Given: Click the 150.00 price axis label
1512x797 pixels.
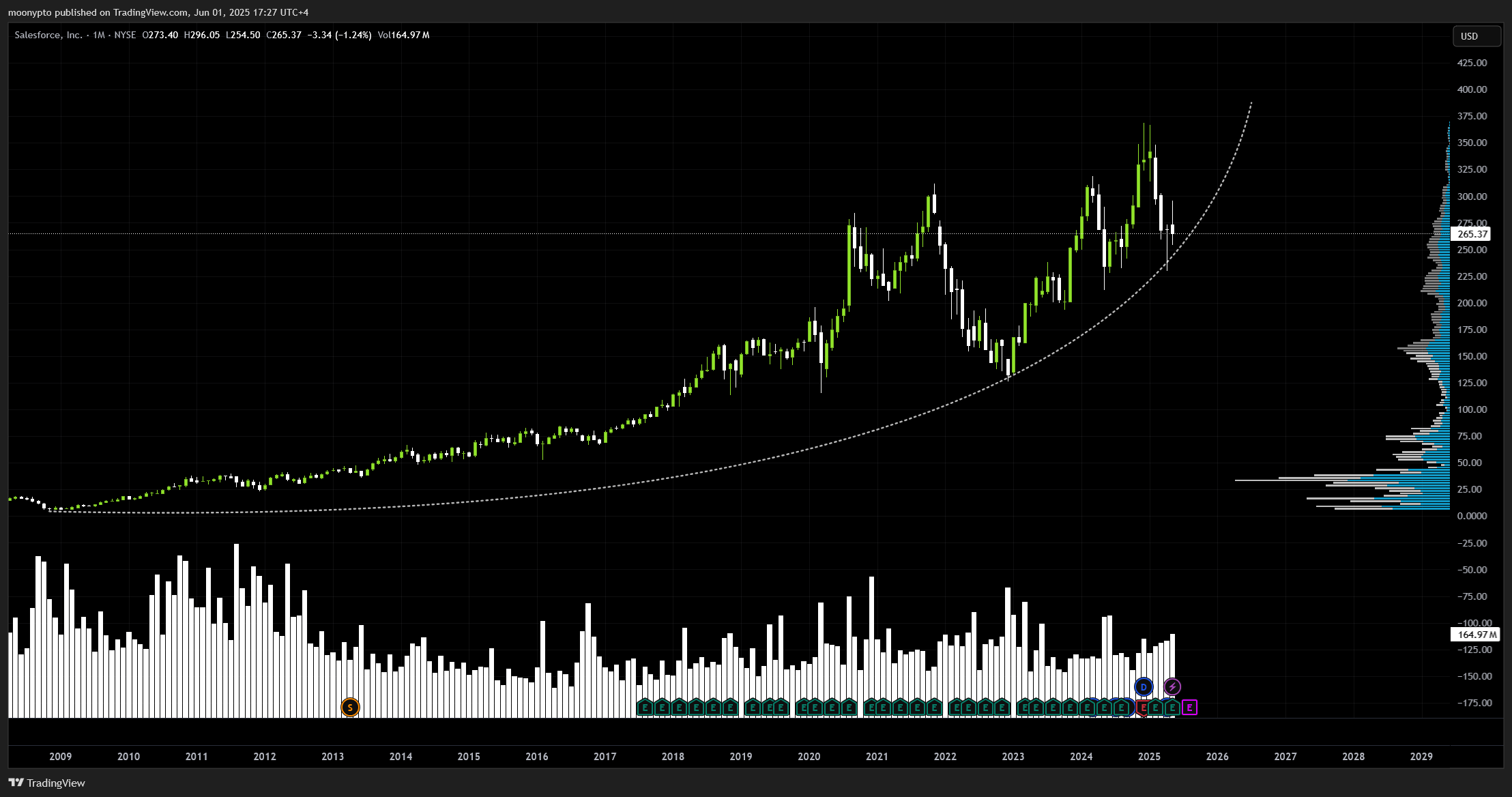Looking at the screenshot, I should click(x=1472, y=356).
